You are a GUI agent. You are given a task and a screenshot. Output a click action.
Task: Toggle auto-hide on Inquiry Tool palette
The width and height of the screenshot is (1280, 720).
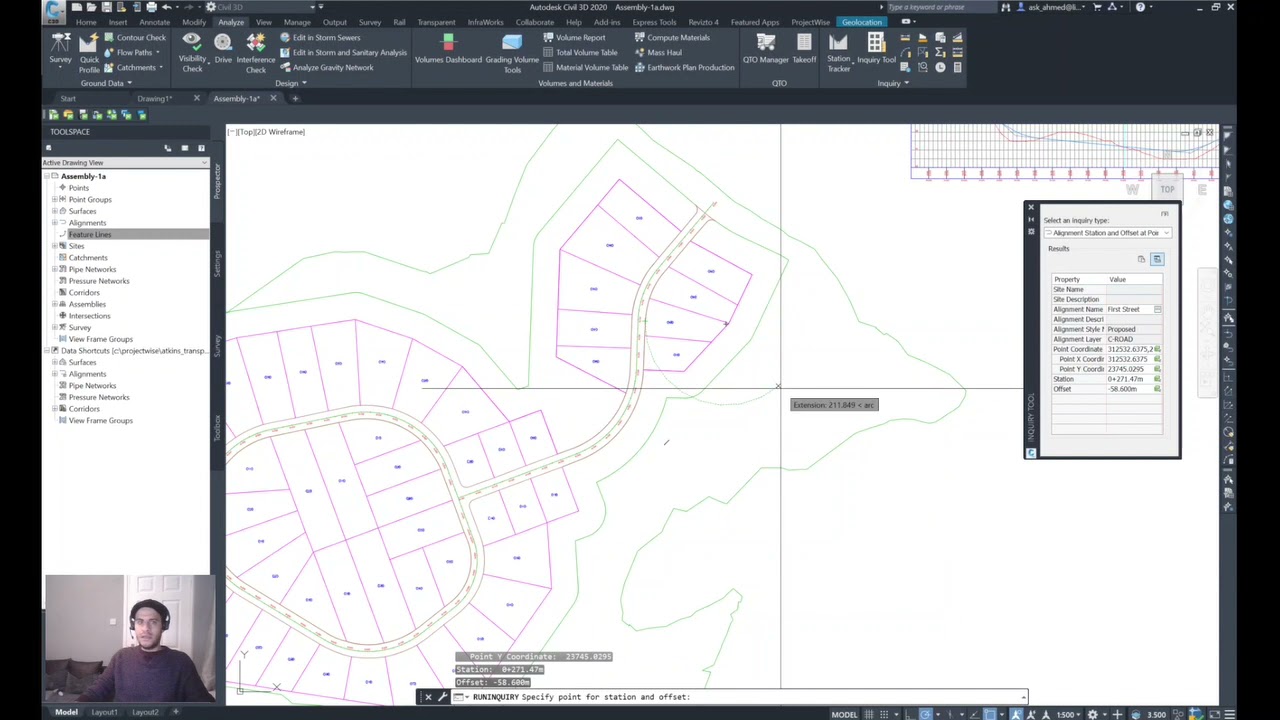coord(1031,220)
